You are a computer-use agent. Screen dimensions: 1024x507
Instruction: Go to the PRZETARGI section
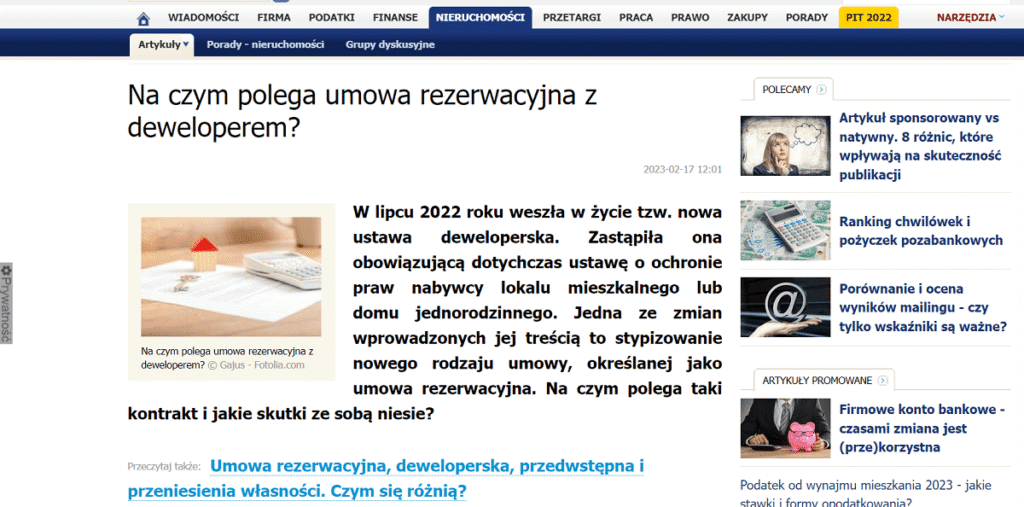pos(572,18)
